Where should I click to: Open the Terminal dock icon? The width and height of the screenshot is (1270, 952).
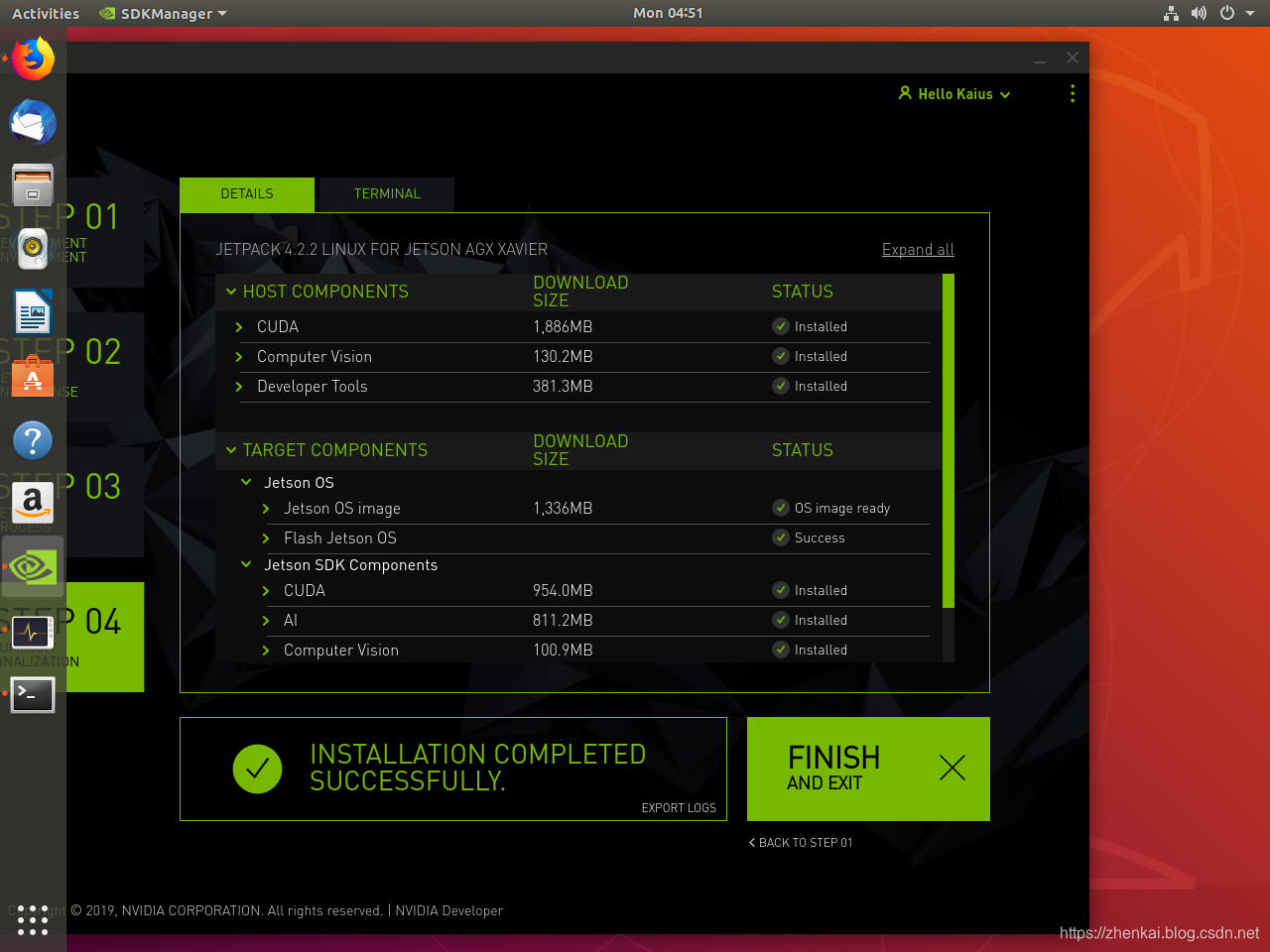pos(33,694)
